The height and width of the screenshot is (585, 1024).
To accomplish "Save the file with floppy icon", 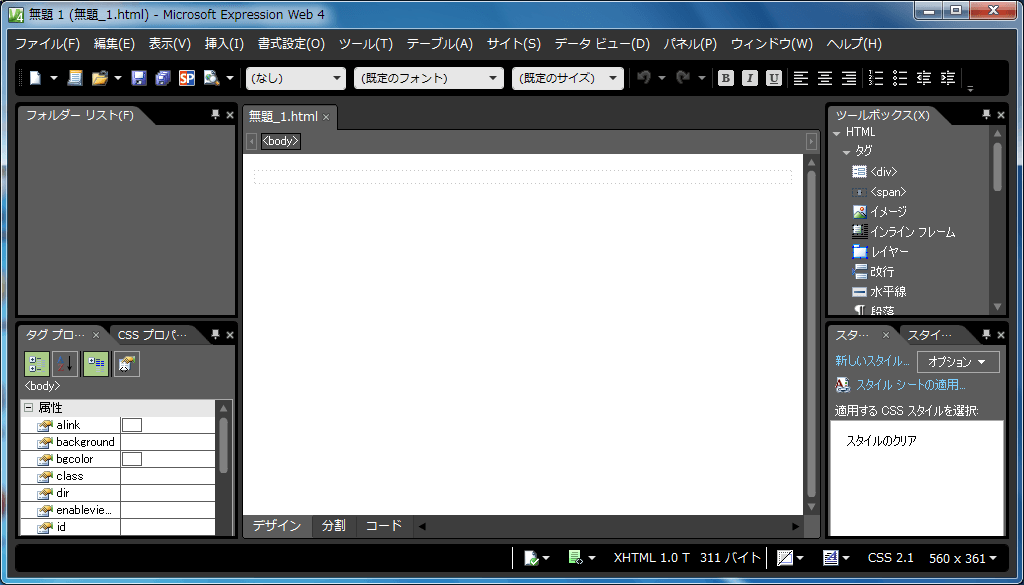I will click(x=138, y=78).
